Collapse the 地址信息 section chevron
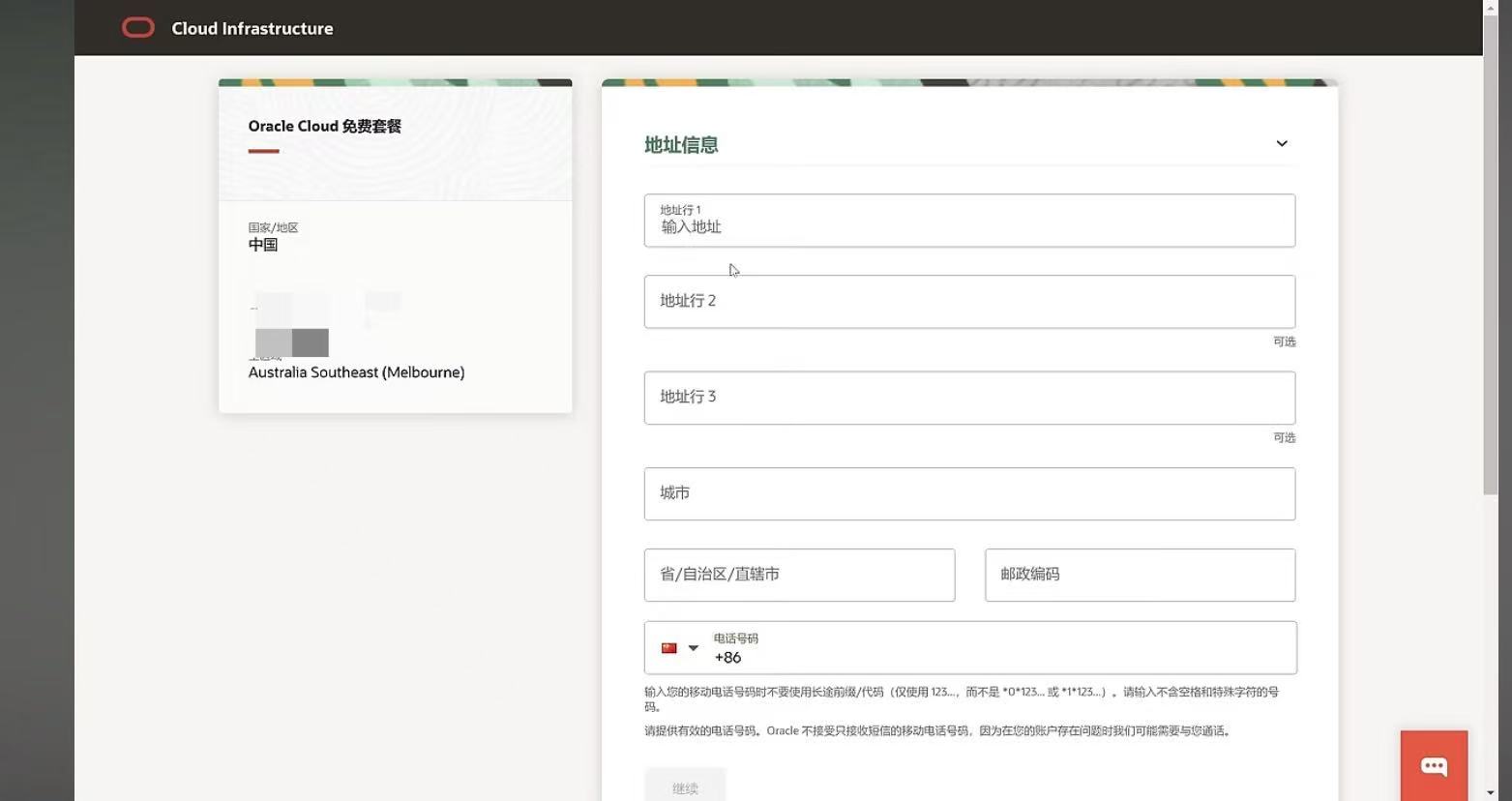Image resolution: width=1512 pixels, height=801 pixels. click(1282, 144)
